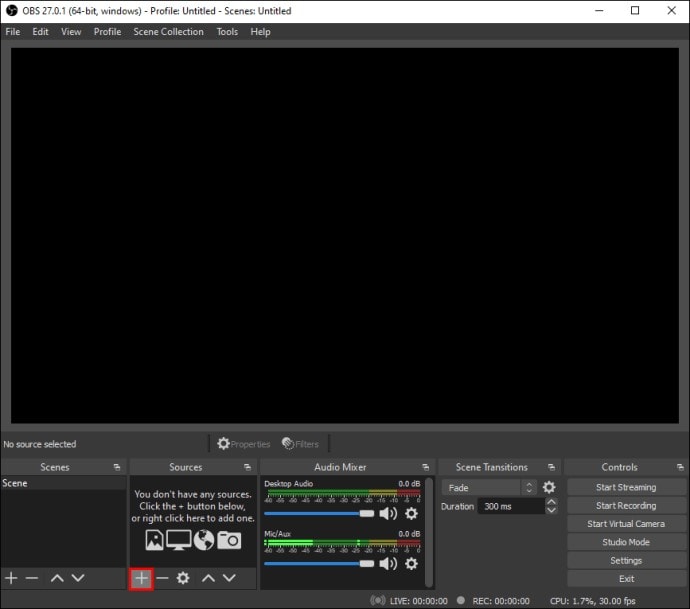This screenshot has width=690, height=609.
Task: Pop out the Audio Mixer dock
Action: [x=426, y=467]
